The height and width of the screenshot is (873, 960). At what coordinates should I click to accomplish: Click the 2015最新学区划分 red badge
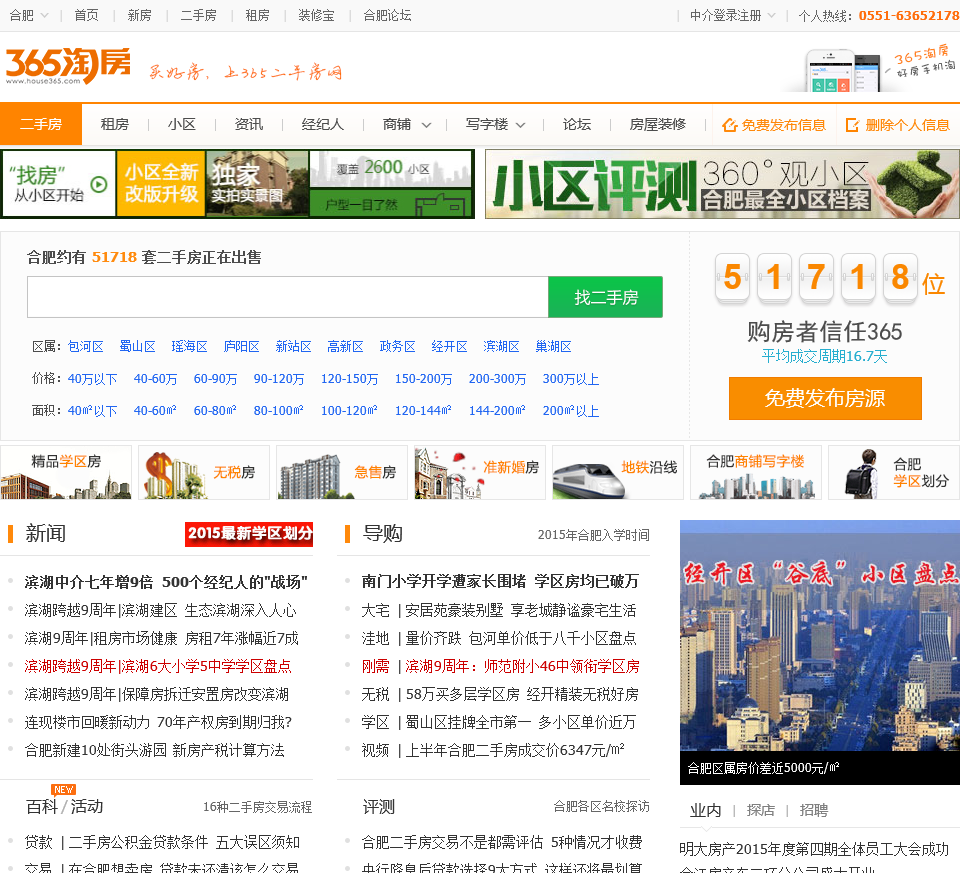click(x=249, y=534)
